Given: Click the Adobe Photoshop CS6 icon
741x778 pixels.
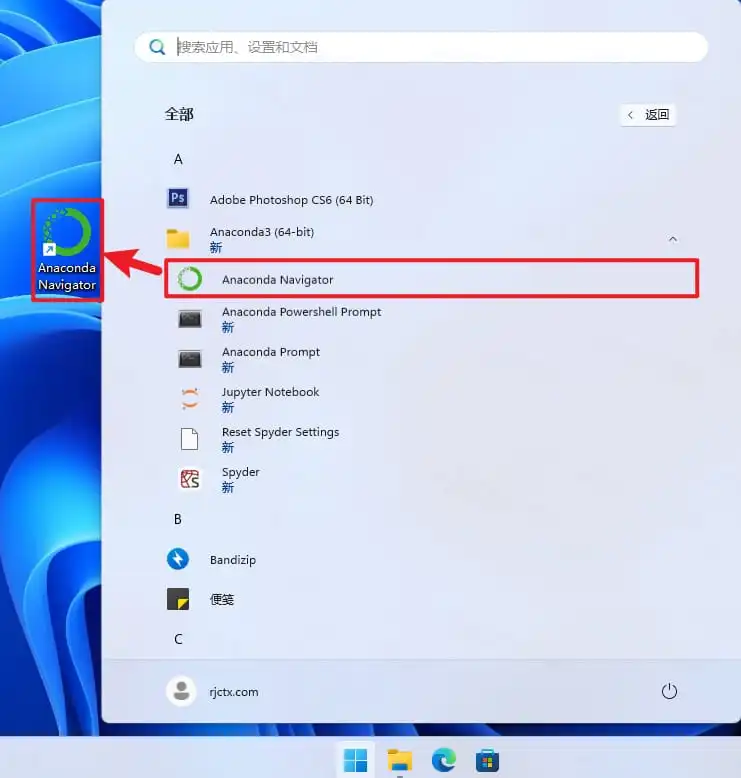Looking at the screenshot, I should (x=178, y=198).
